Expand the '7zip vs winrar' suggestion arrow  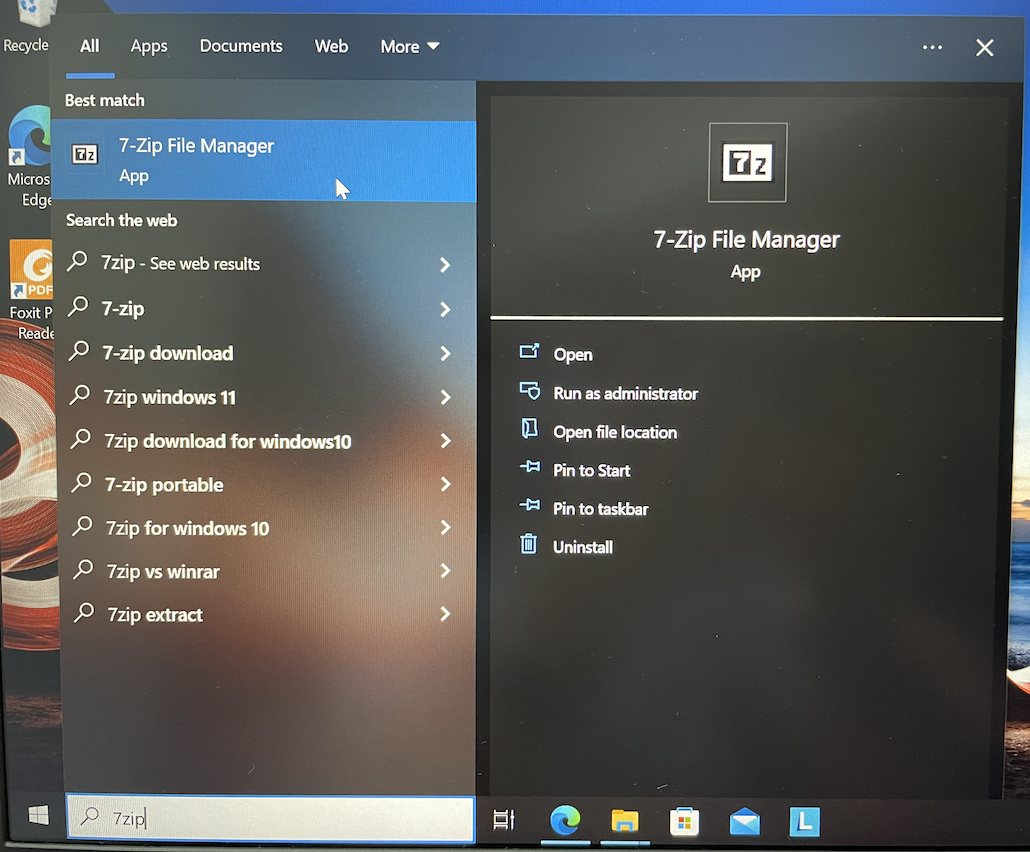click(x=445, y=571)
